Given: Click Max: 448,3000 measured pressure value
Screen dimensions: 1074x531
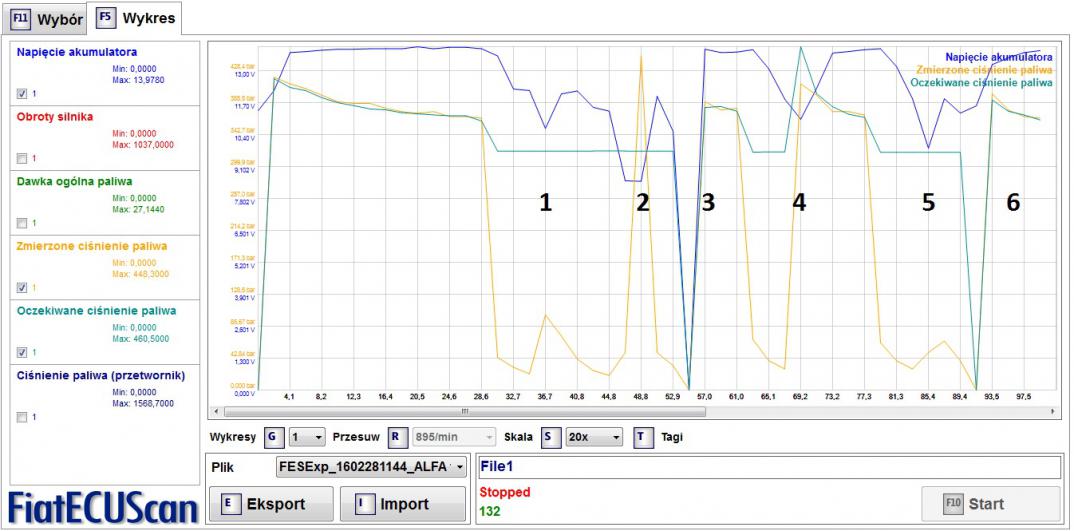Looking at the screenshot, I should [x=140, y=274].
